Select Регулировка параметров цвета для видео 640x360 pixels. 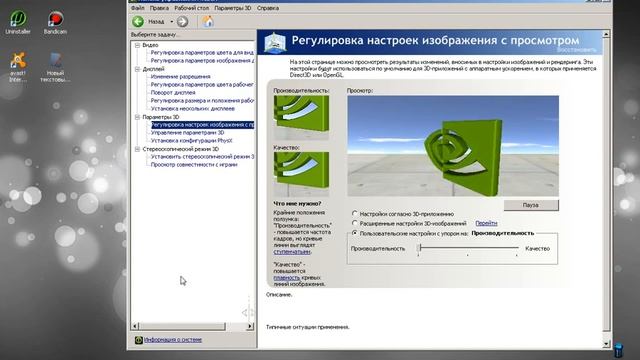pyautogui.click(x=202, y=53)
